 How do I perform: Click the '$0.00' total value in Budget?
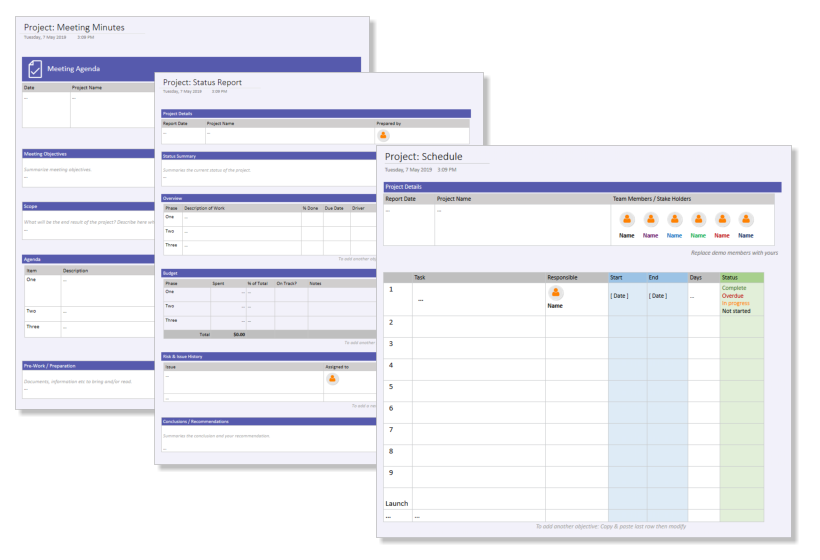pos(239,334)
